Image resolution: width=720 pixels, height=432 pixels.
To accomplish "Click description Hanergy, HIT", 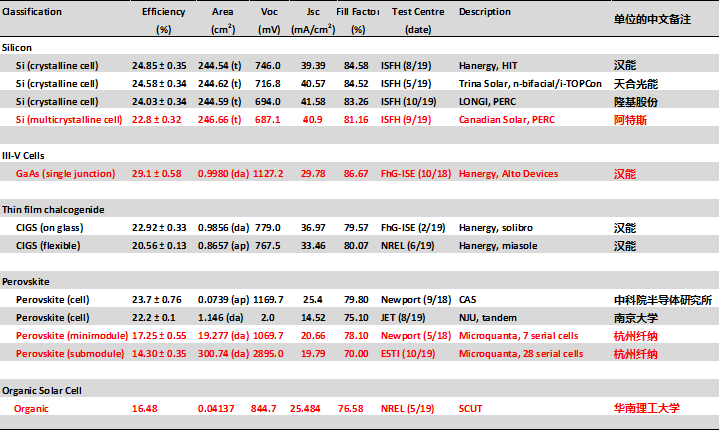I will pyautogui.click(x=488, y=66).
